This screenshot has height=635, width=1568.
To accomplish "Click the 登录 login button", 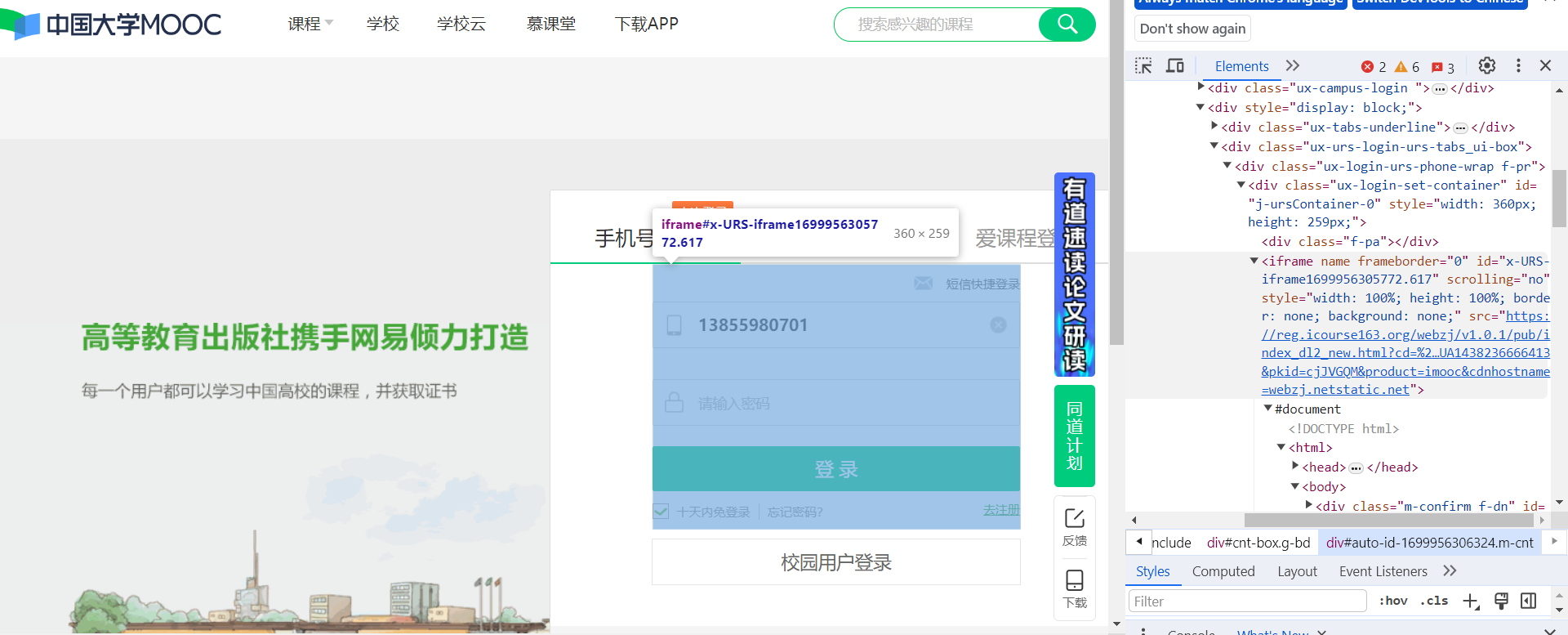I will pos(836,469).
